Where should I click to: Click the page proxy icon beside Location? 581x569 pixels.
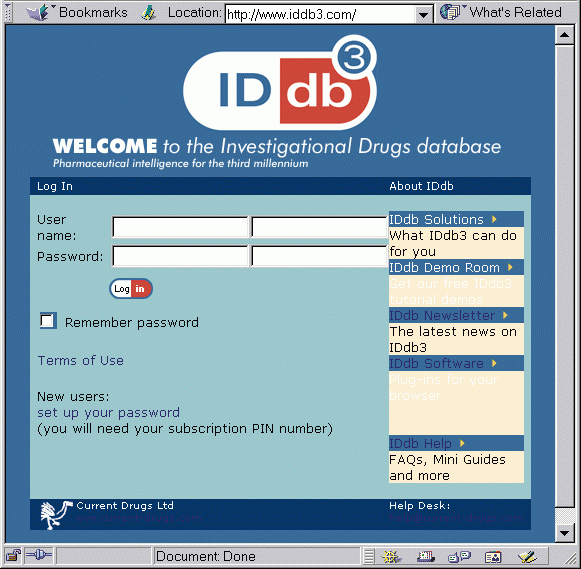pos(148,13)
